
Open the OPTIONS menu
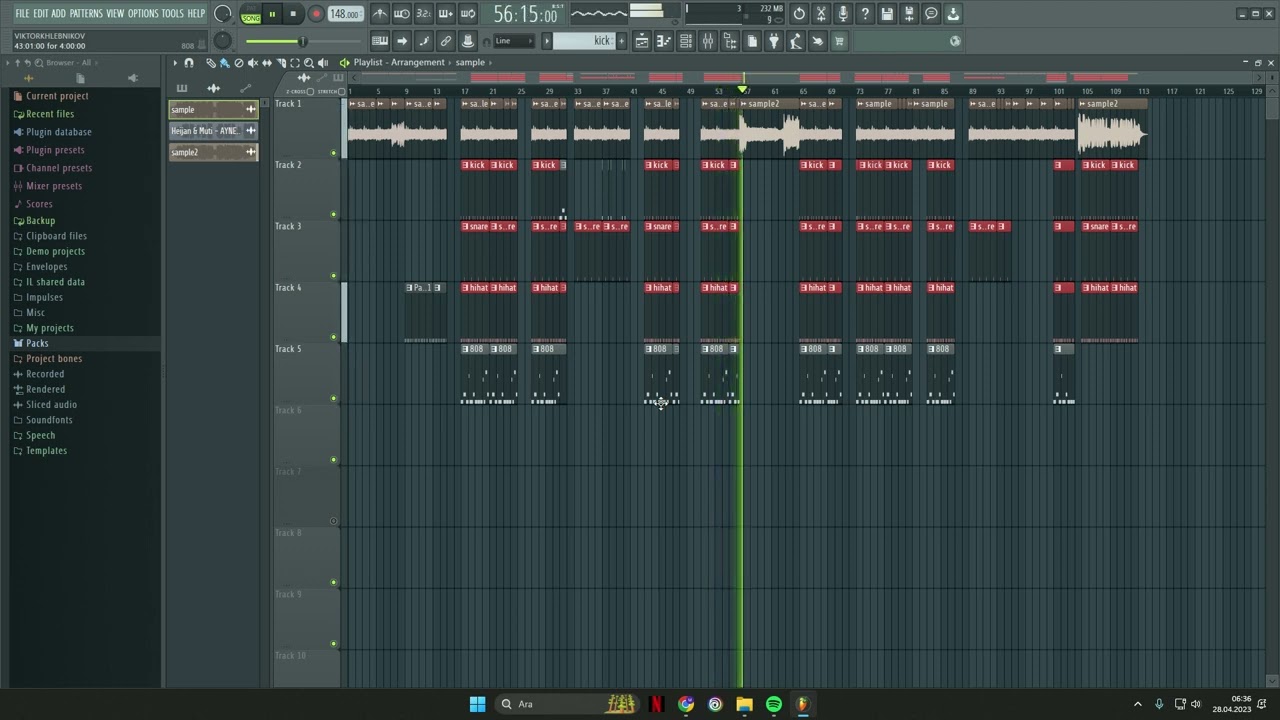pos(143,14)
